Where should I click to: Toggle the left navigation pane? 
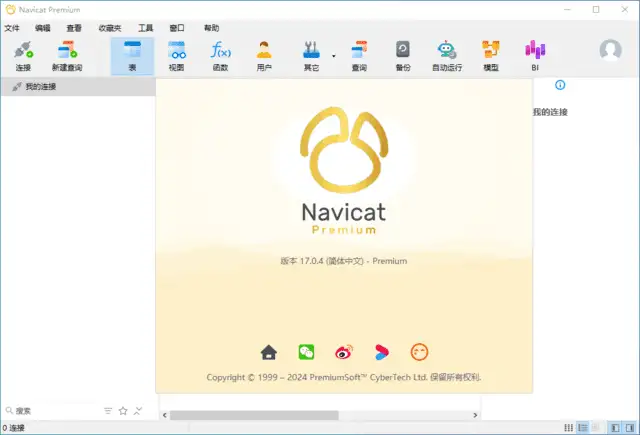pyautogui.click(x=615, y=428)
